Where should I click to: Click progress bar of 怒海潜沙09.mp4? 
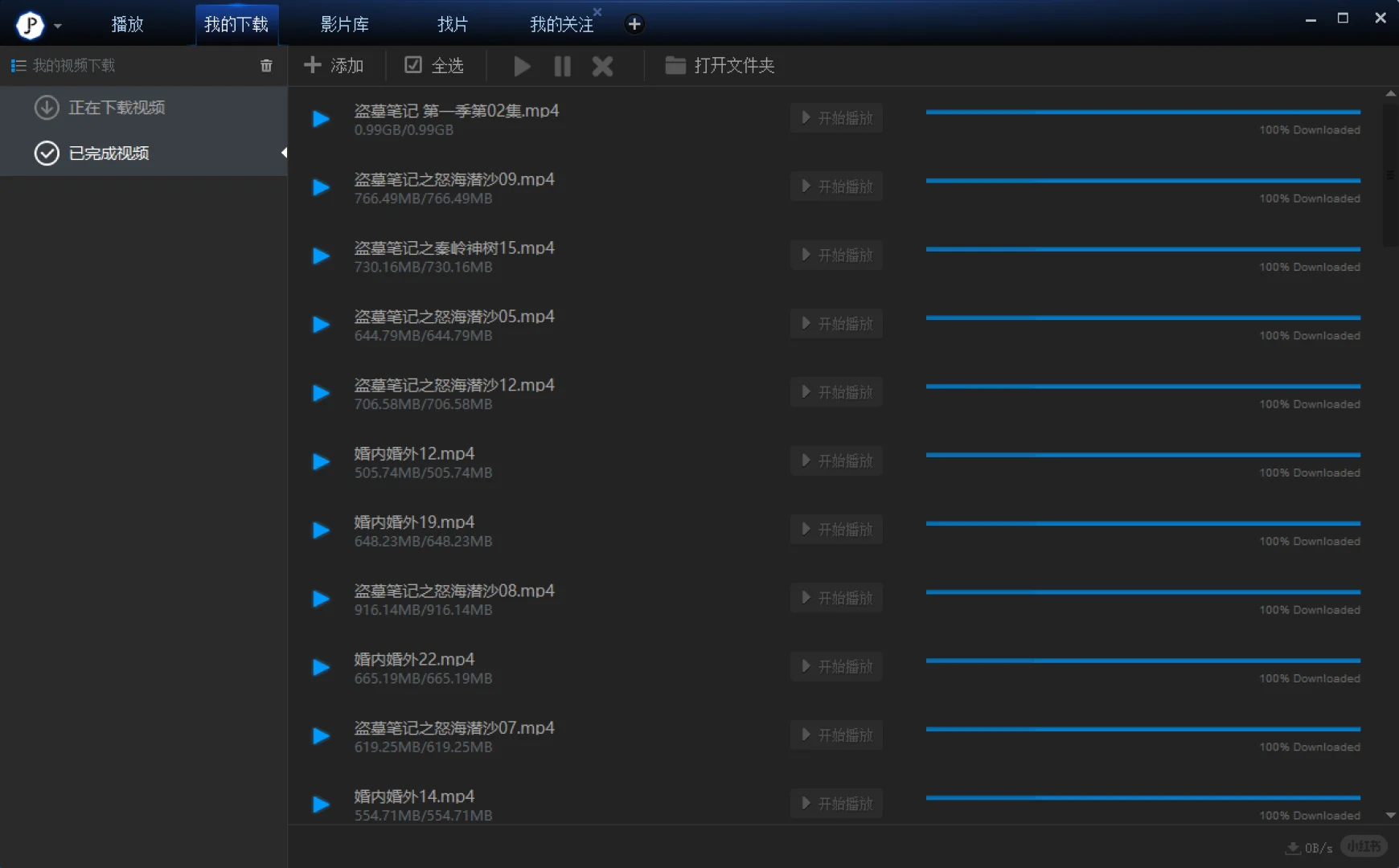click(1143, 181)
